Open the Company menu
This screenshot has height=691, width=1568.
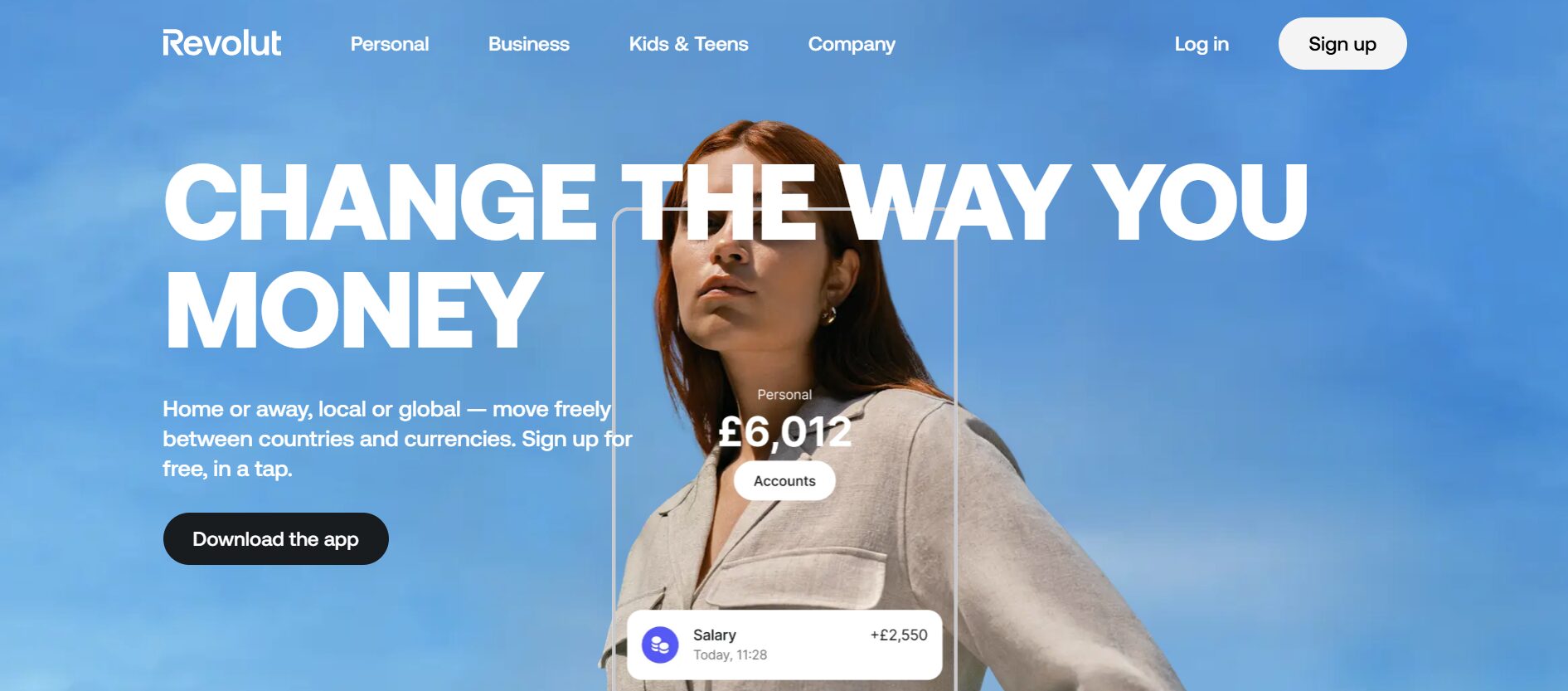coord(852,44)
